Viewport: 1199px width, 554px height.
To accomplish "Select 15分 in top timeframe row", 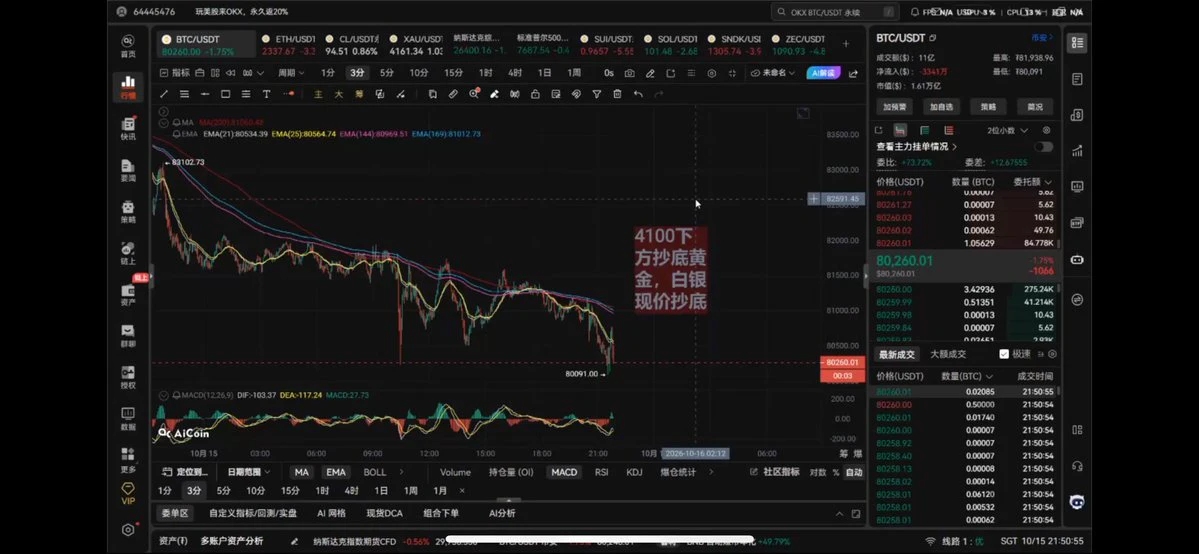I will (x=453, y=73).
